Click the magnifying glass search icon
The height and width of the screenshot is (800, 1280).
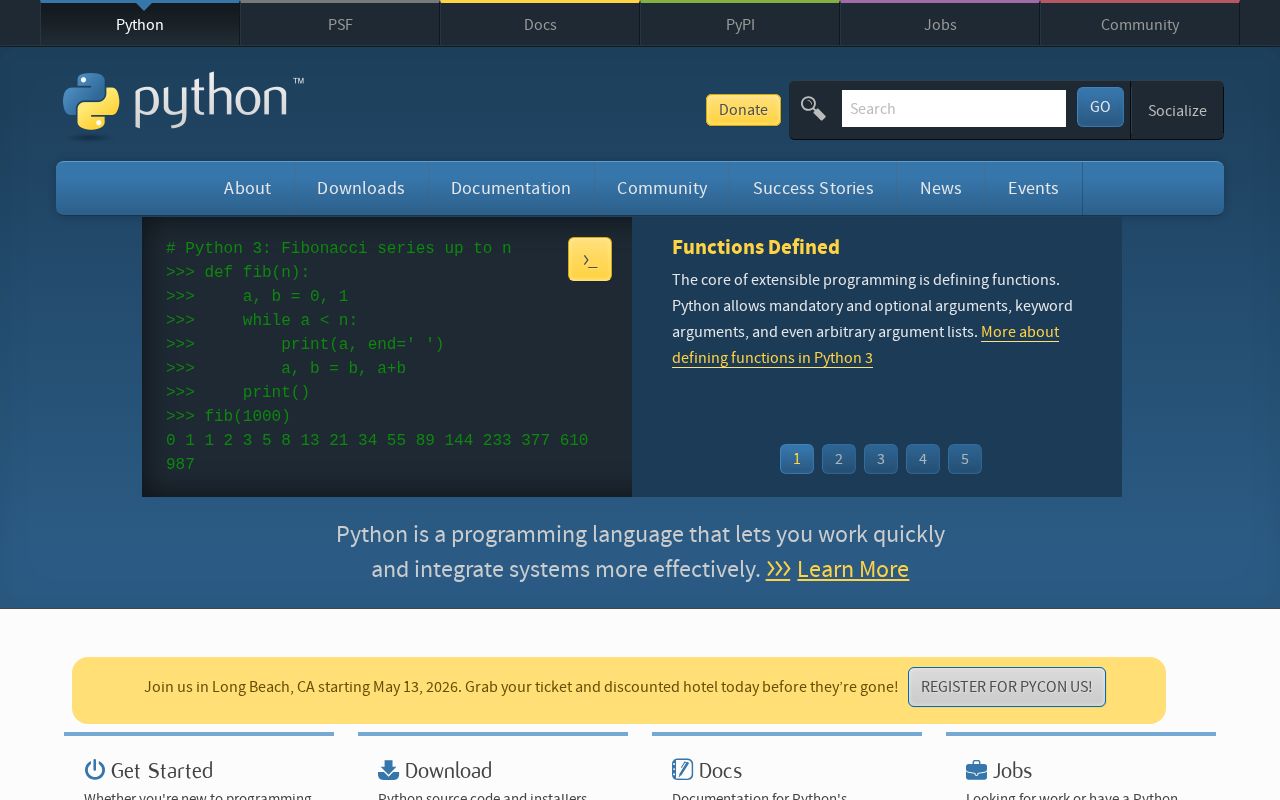point(813,108)
